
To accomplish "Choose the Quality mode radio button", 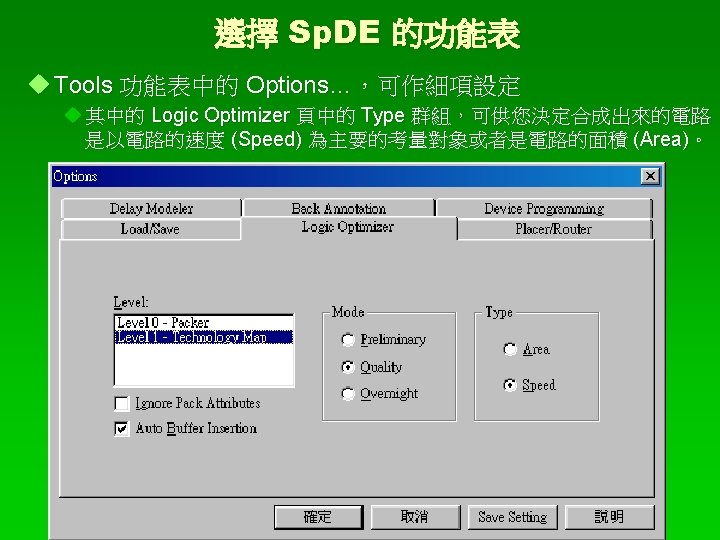I will click(x=348, y=367).
